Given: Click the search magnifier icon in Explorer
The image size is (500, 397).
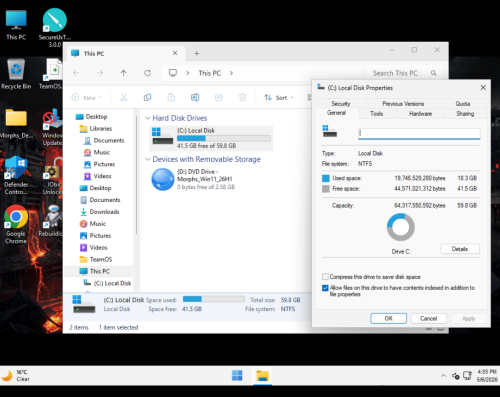Looking at the screenshot, I should coord(433,73).
